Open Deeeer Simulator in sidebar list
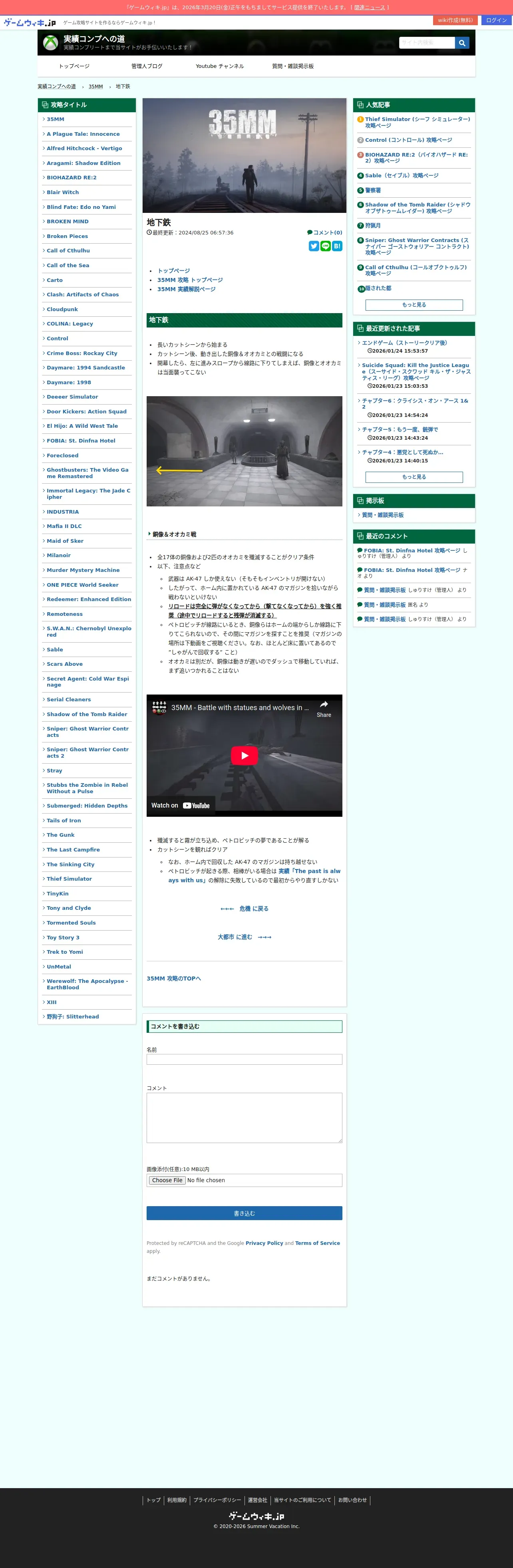The width and height of the screenshot is (513, 1568). (72, 397)
